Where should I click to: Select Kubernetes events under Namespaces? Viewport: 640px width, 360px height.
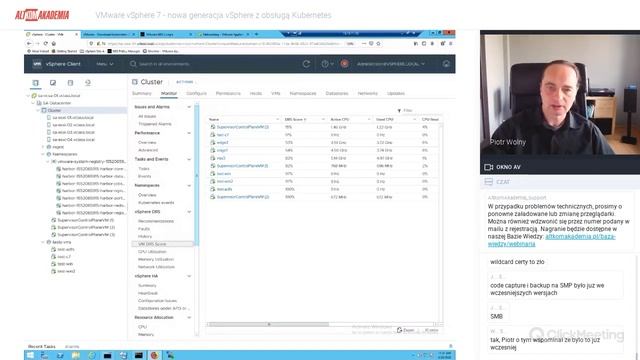(156, 203)
